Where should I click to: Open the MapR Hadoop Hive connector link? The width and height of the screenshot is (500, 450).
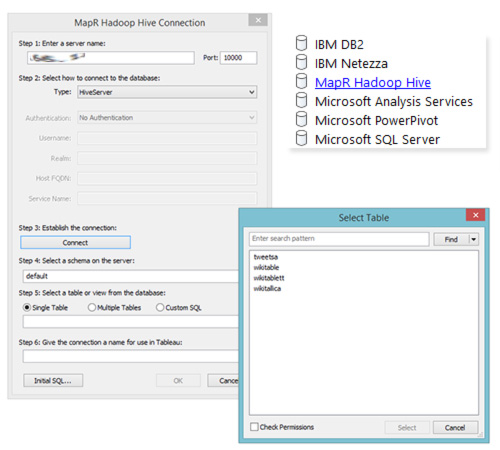[373, 82]
